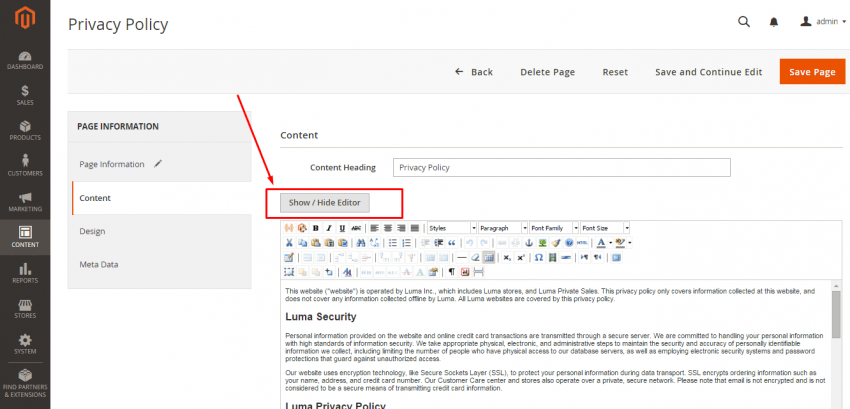This screenshot has width=850, height=409.
Task: Click the Edit CSS Style icon
Action: coord(347,272)
